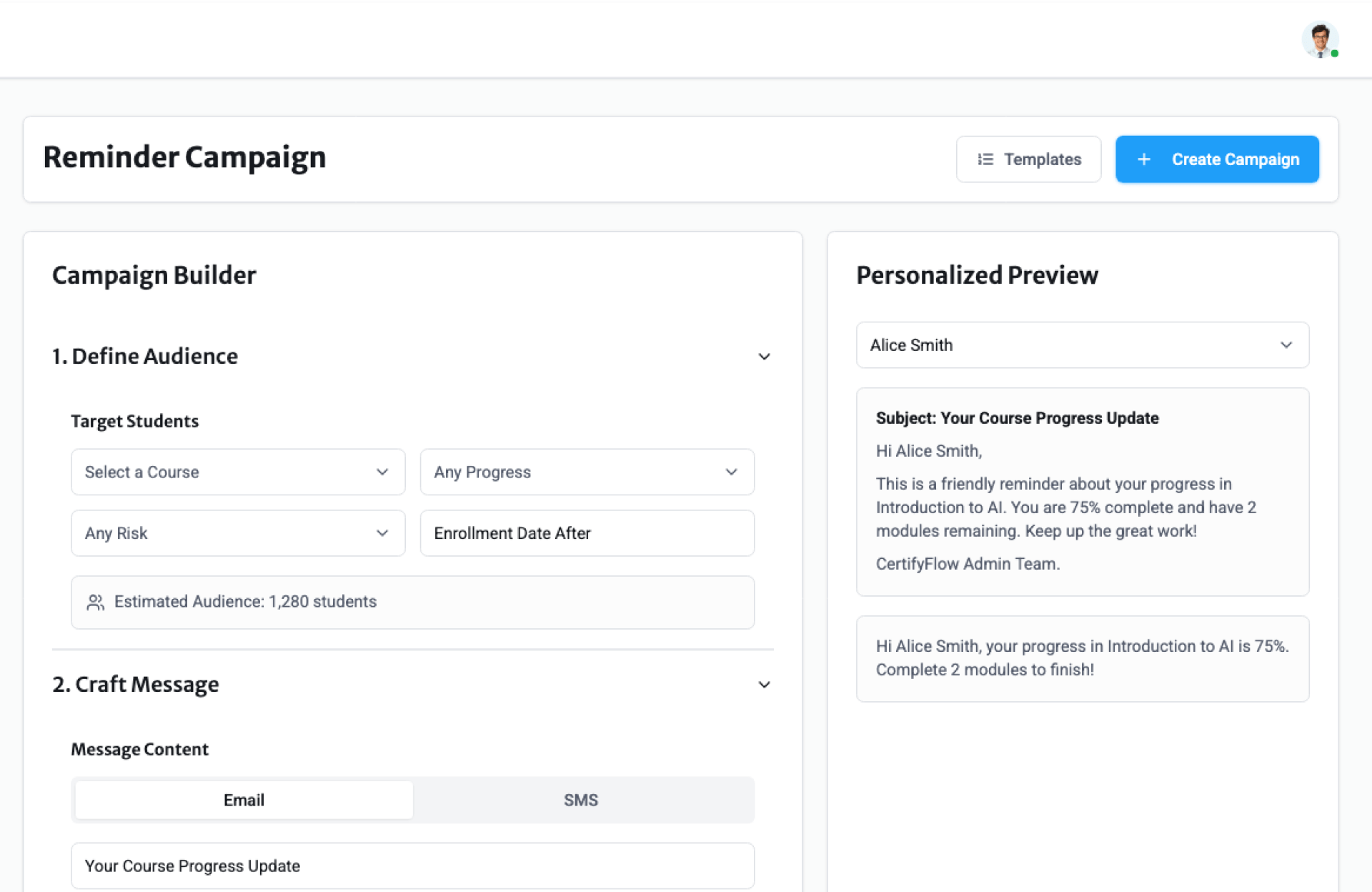This screenshot has width=1372, height=892.
Task: Switch to the Email message tab
Action: pos(244,800)
